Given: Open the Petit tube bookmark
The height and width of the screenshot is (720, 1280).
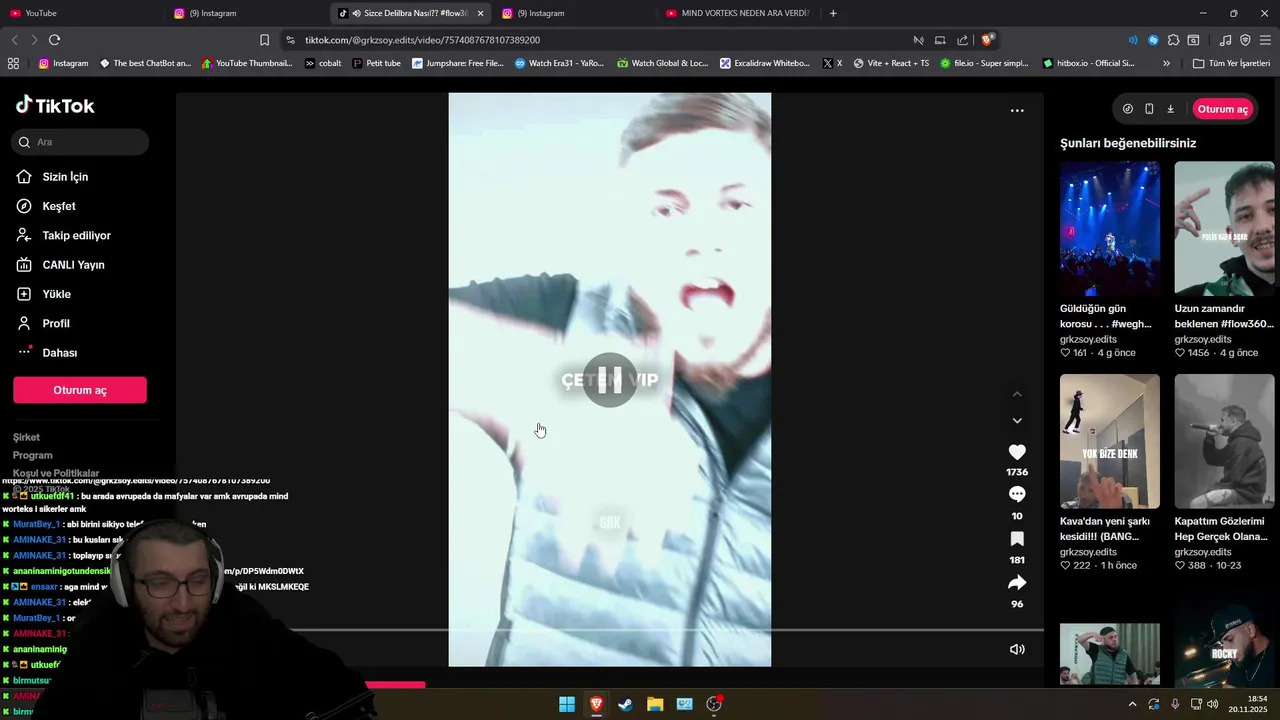Looking at the screenshot, I should pyautogui.click(x=376, y=63).
